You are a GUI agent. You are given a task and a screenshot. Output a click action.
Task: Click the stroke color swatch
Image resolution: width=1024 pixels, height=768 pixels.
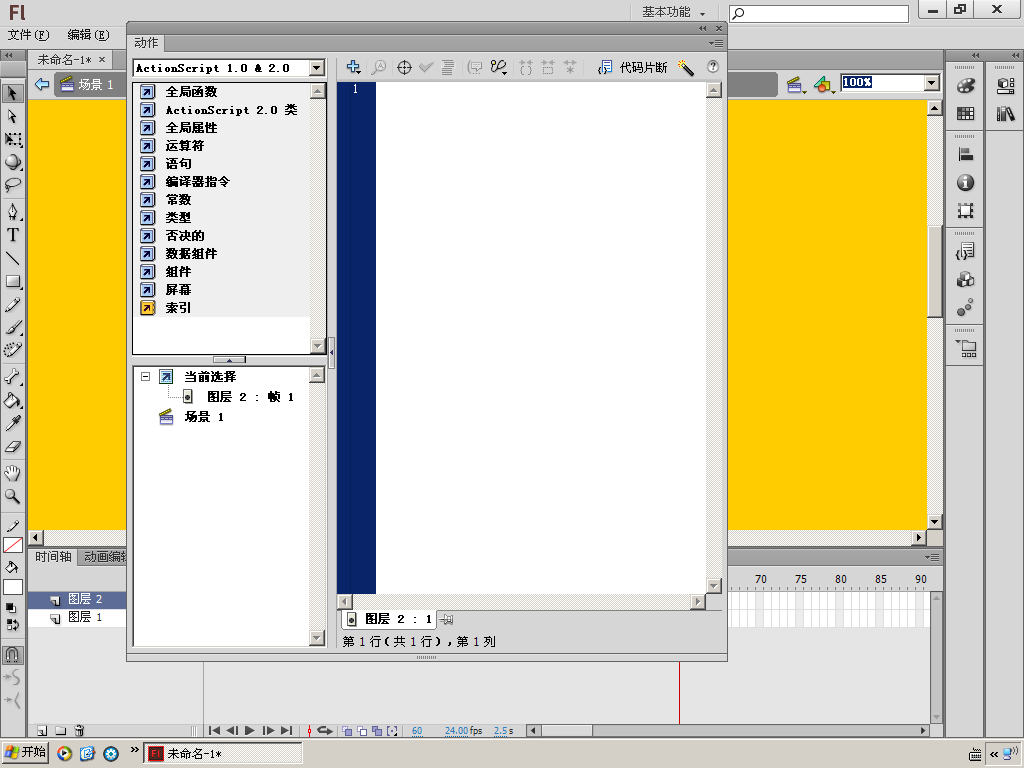(x=12, y=545)
